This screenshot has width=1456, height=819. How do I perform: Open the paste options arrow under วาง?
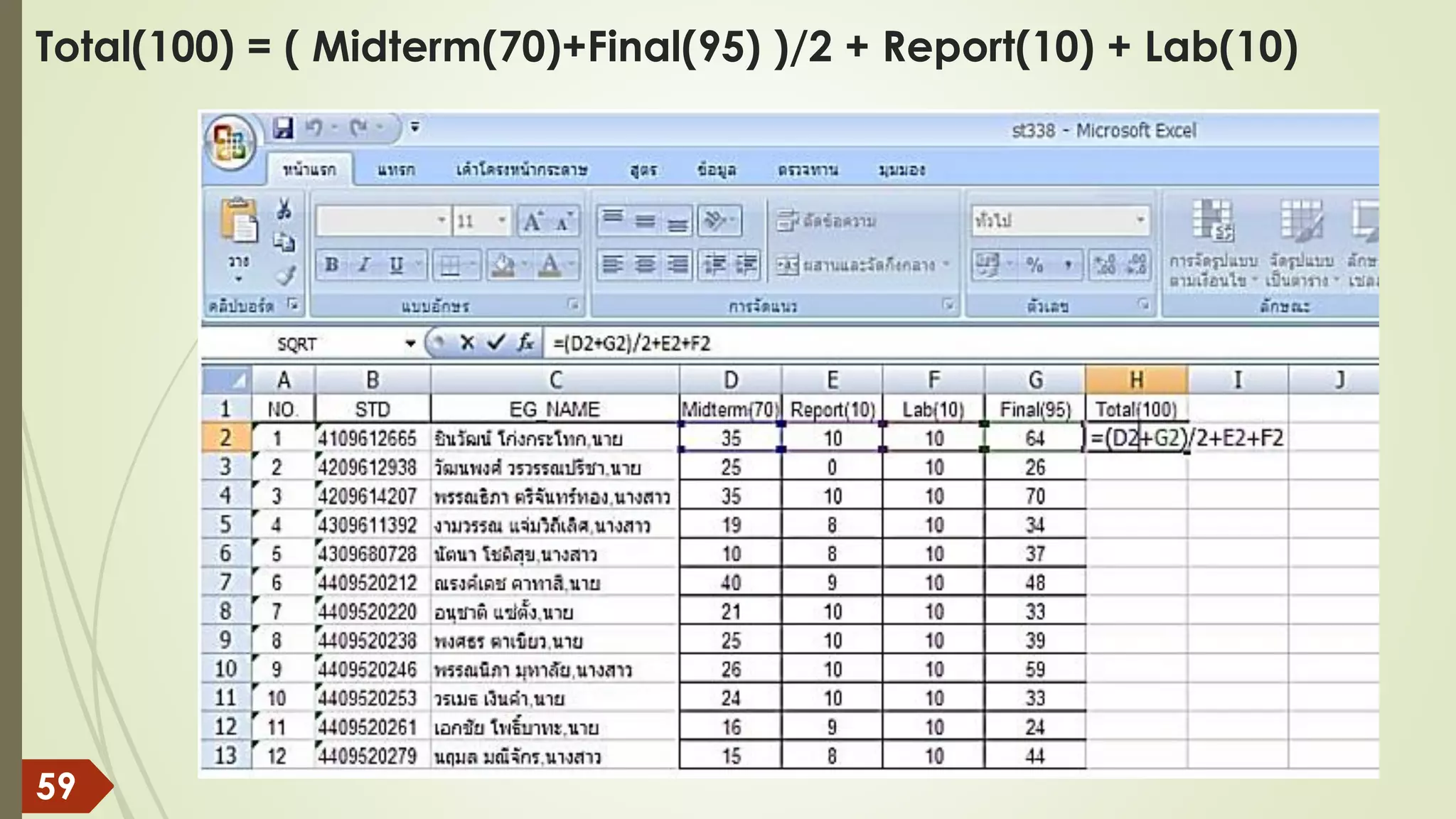tap(238, 279)
